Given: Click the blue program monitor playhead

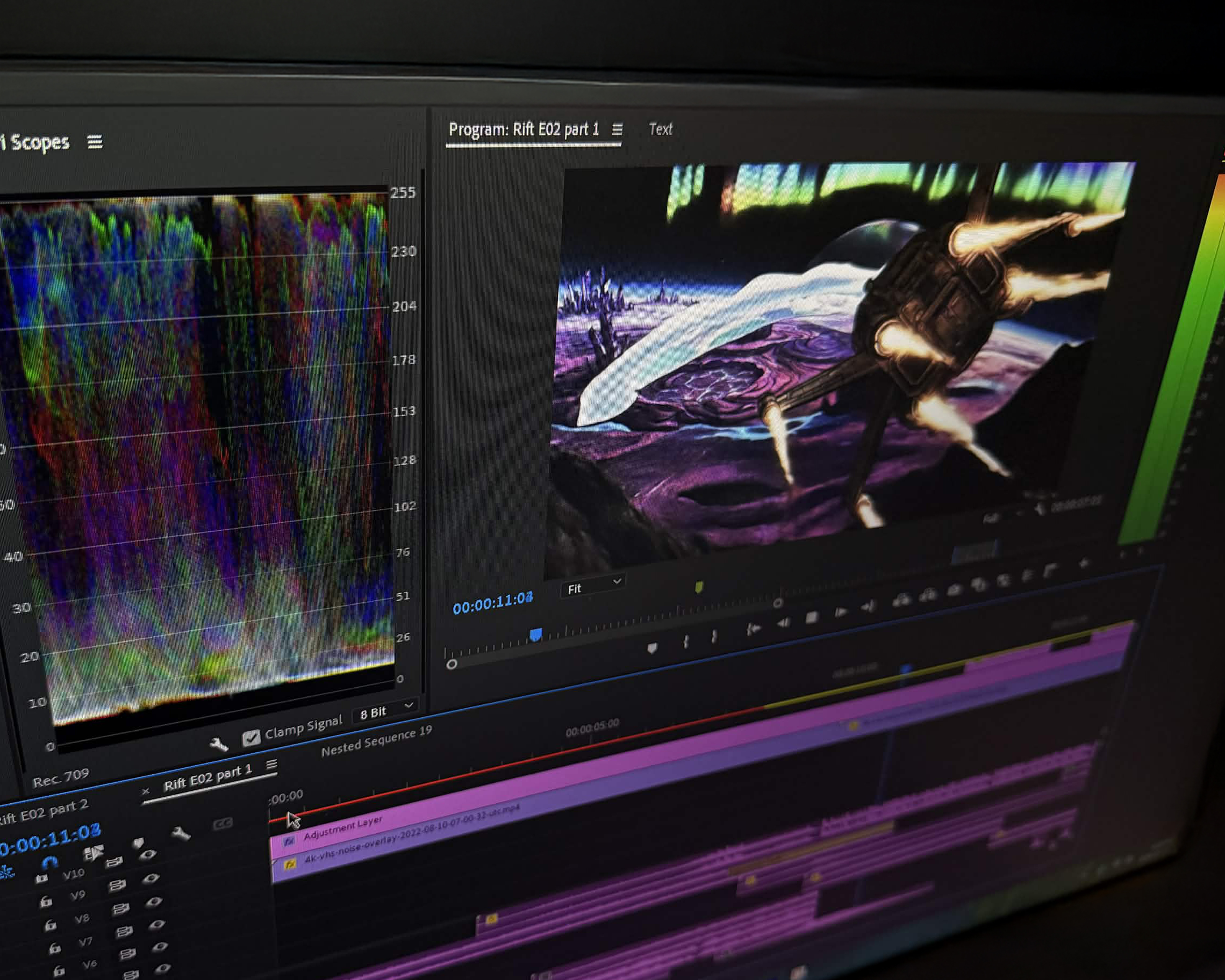Looking at the screenshot, I should pos(535,633).
